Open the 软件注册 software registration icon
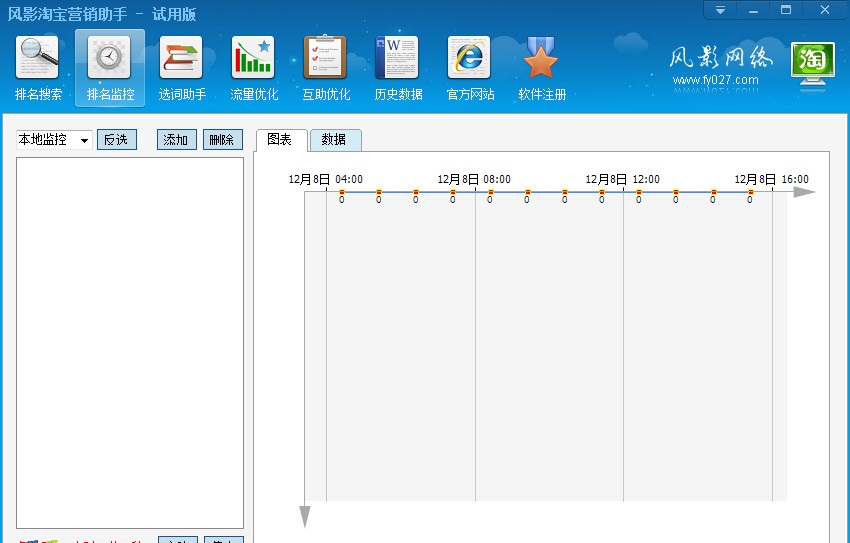850x543 pixels. click(542, 68)
